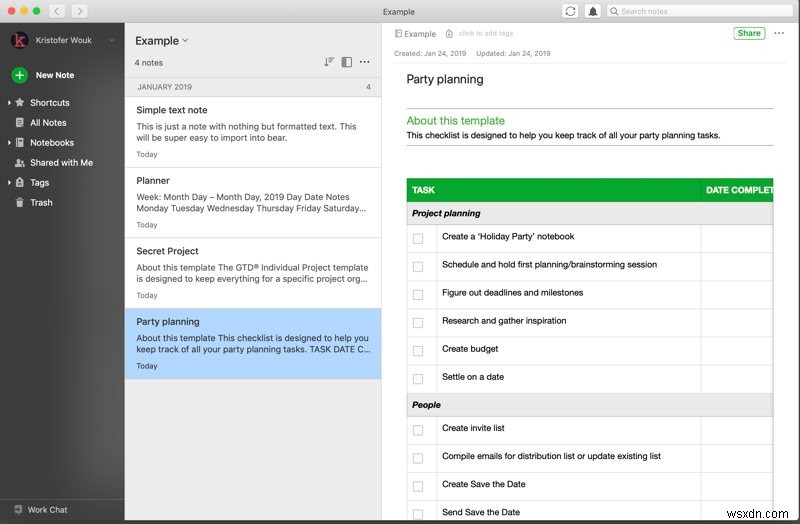Open All Notes in sidebar
800x524 pixels.
pos(48,122)
